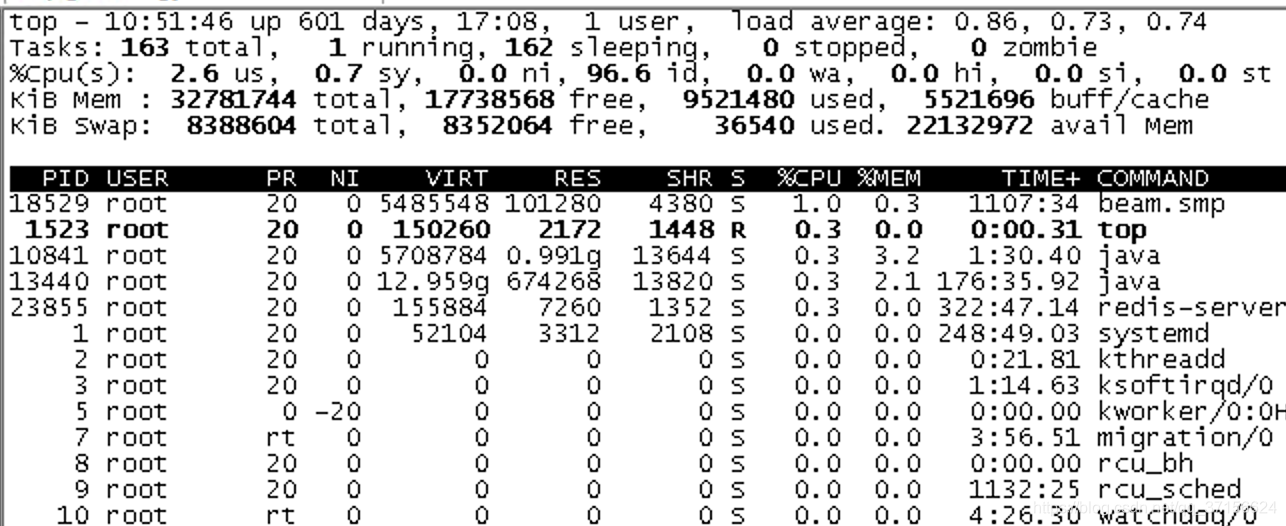Image resolution: width=1286 pixels, height=526 pixels.
Task: Select the redis-server command
Action: tap(1191, 307)
